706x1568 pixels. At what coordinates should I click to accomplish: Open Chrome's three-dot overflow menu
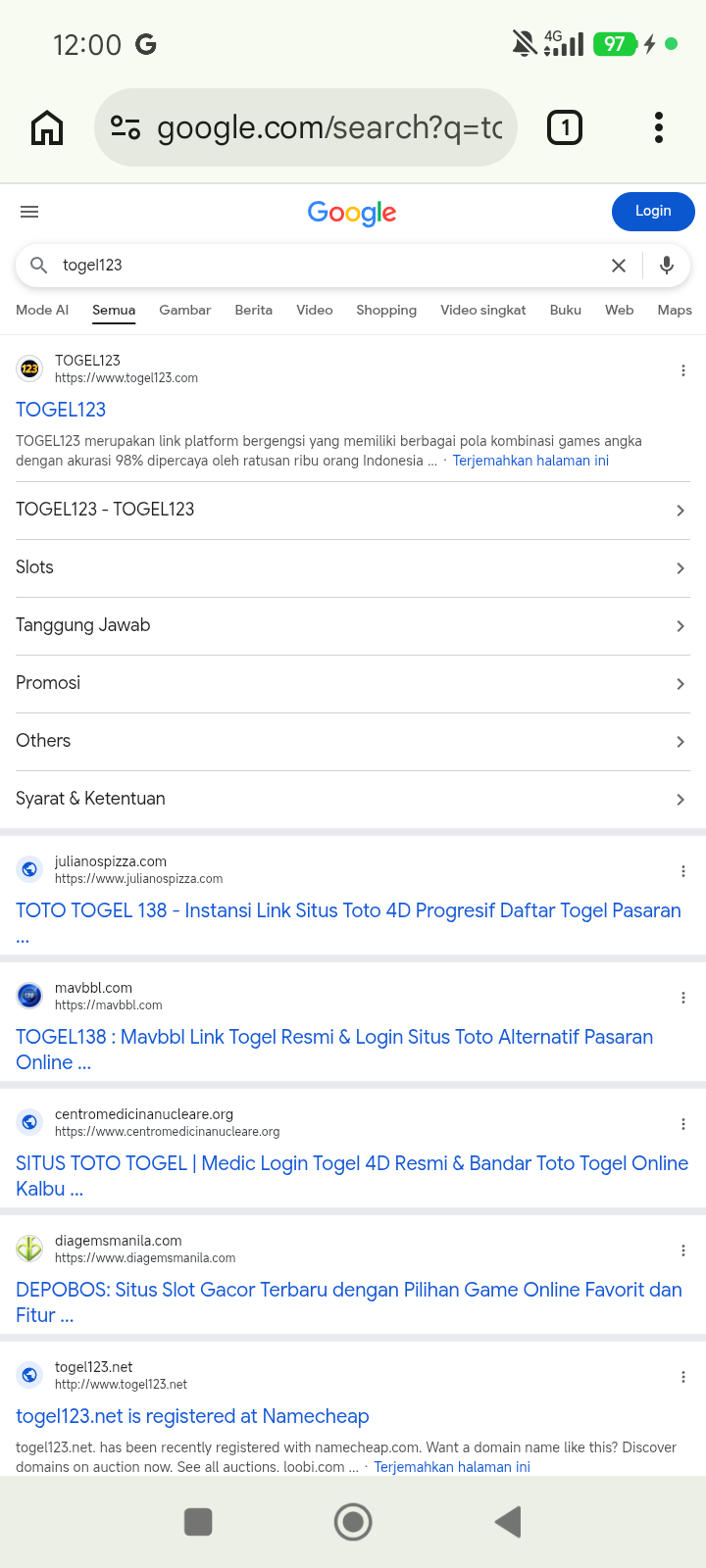(x=659, y=127)
